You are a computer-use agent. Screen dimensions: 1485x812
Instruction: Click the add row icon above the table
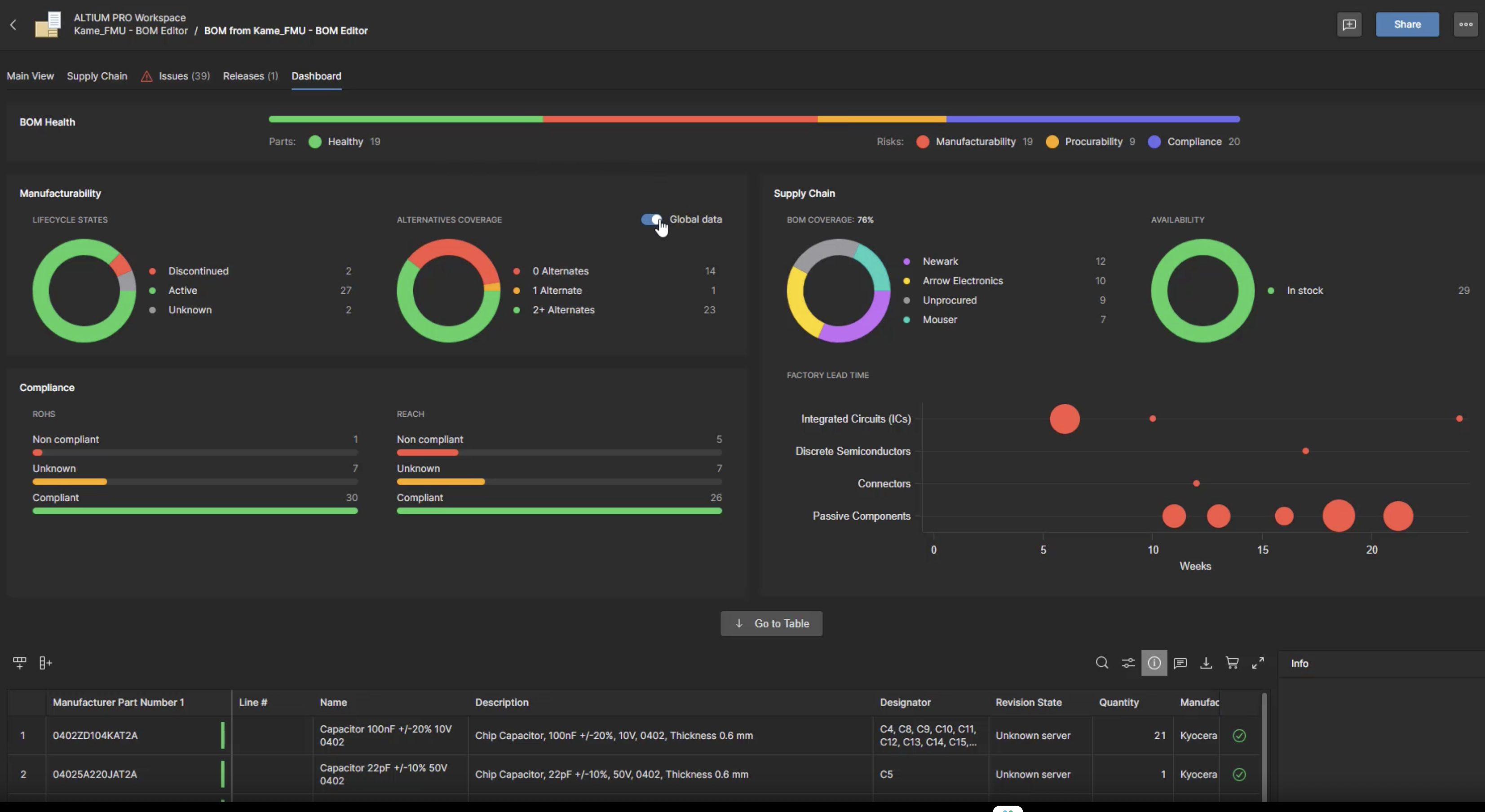click(19, 663)
